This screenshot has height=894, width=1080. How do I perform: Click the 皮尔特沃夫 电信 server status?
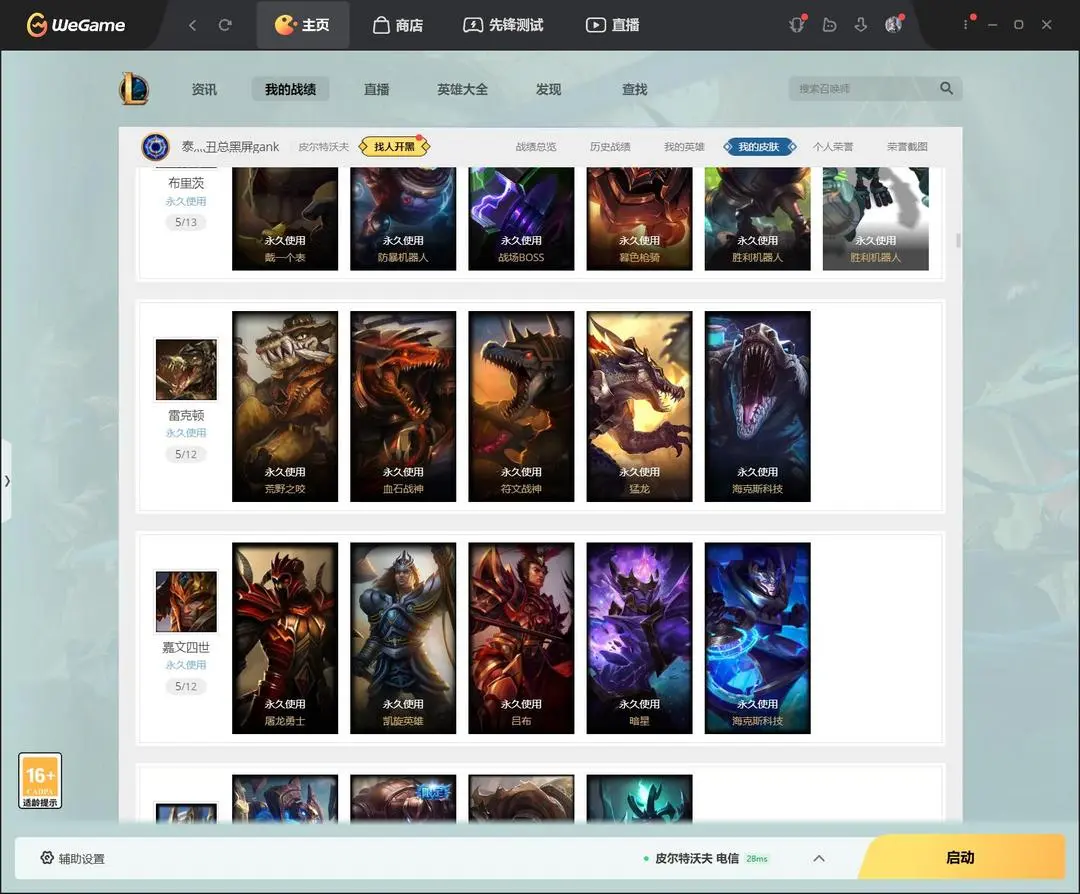[705, 858]
